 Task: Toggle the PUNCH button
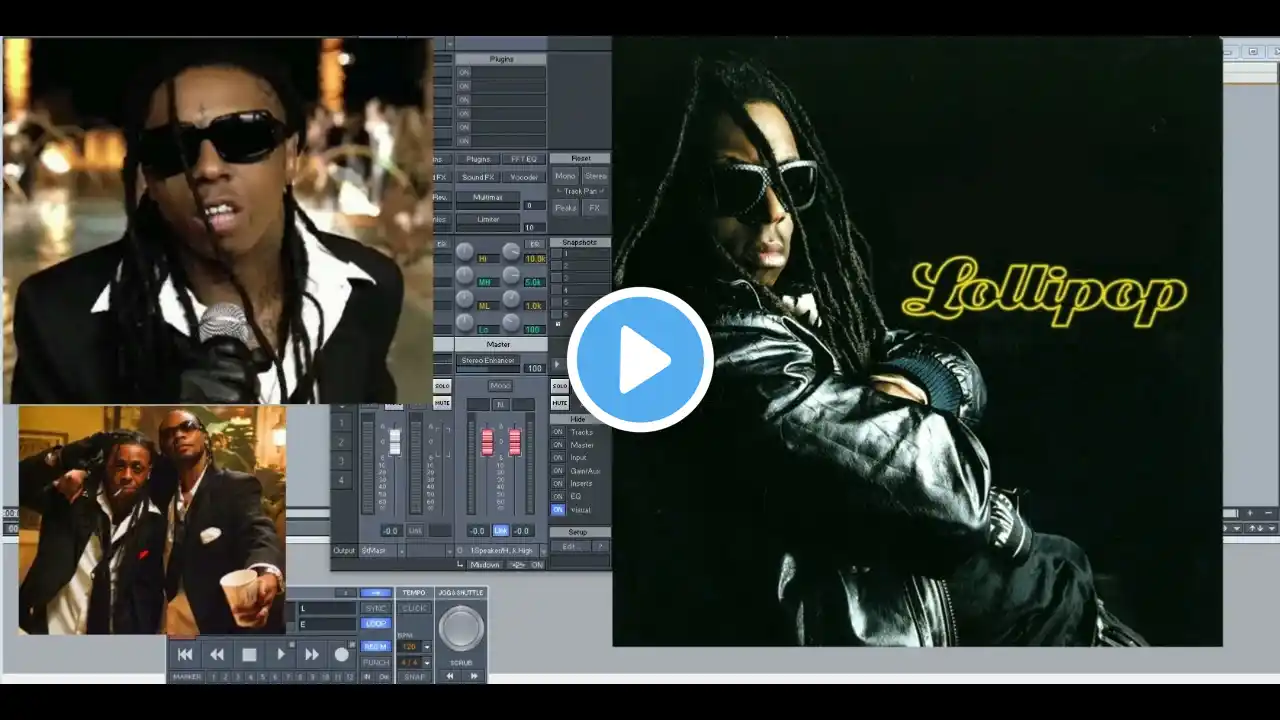376,662
